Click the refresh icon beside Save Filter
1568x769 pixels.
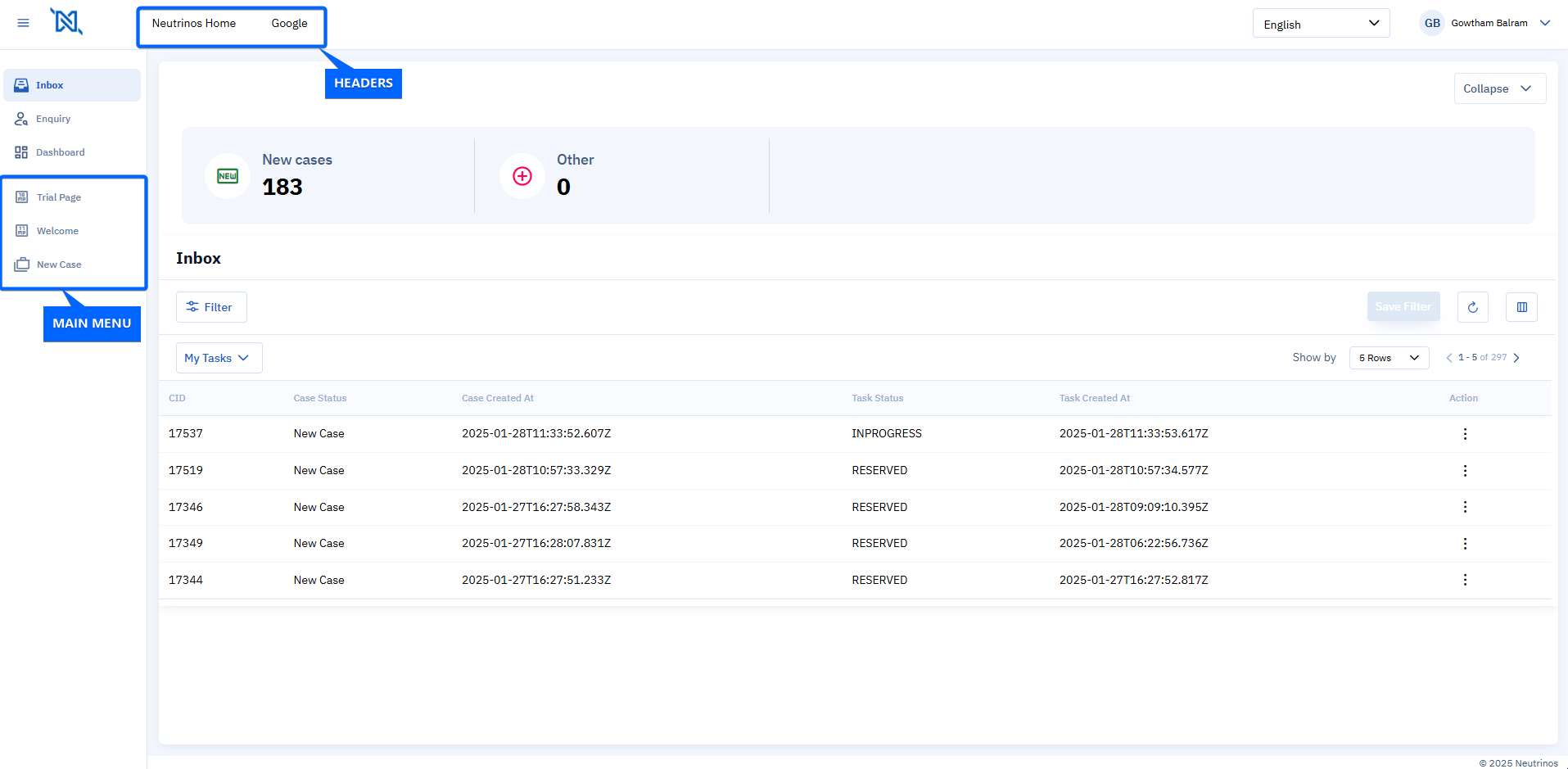coord(1472,307)
